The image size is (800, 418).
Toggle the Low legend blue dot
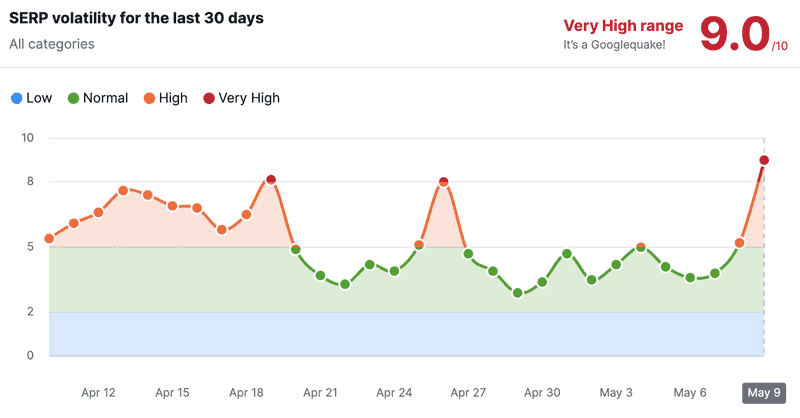pyautogui.click(x=16, y=99)
